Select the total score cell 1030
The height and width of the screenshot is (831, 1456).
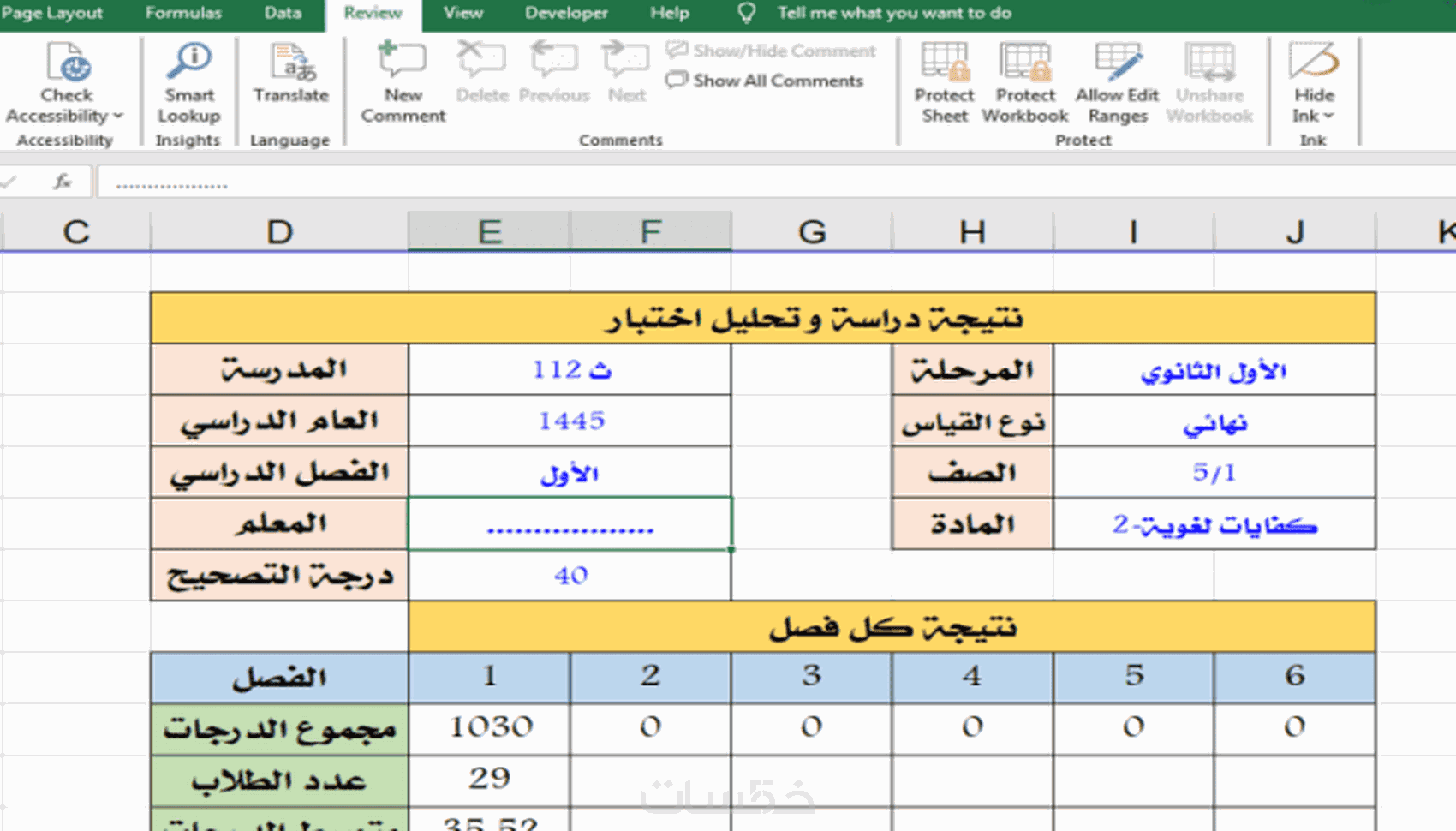490,729
